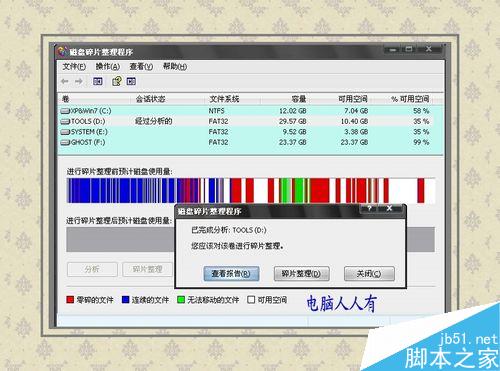500x371 pixels.
Task: Click the green 无法移动的文件 legend swatch
Action: [181, 300]
